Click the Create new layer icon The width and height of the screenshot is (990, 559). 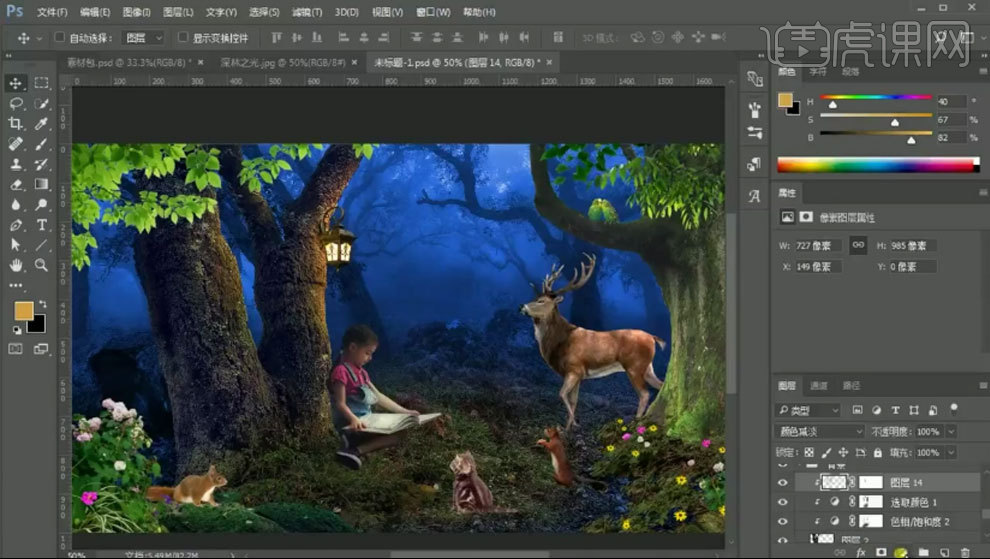[944, 552]
